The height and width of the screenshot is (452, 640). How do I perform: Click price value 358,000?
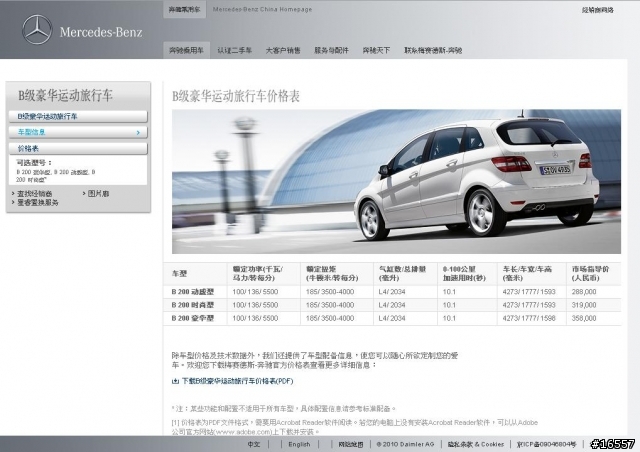click(584, 318)
